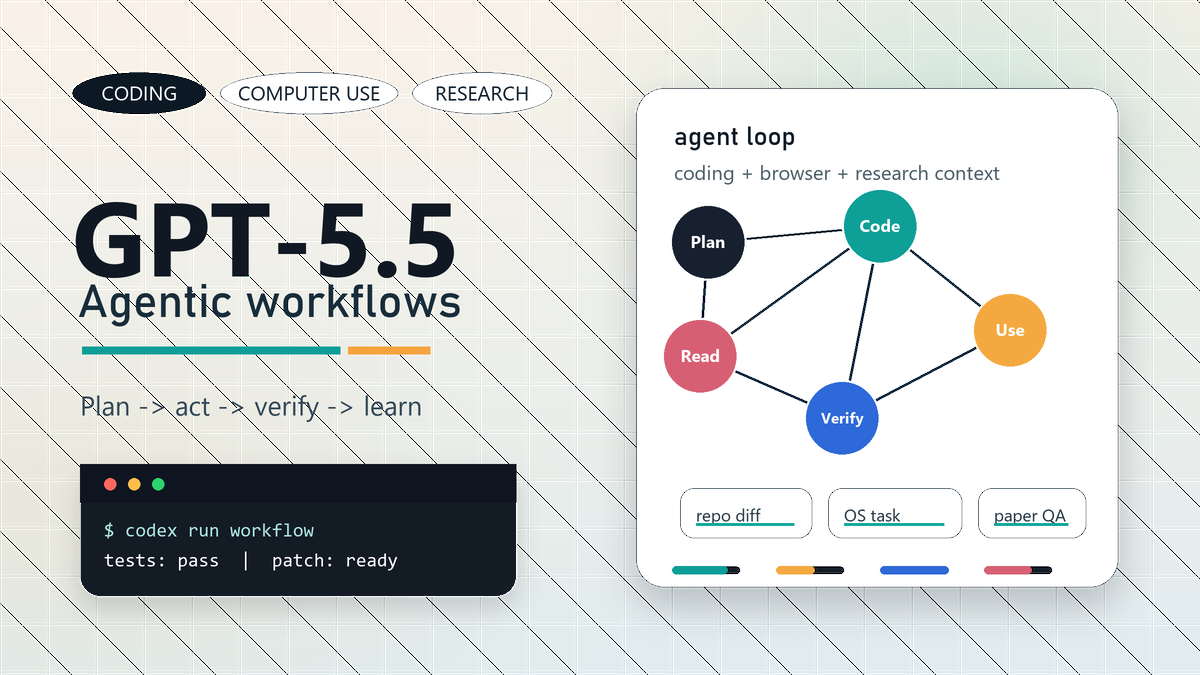1200x675 pixels.
Task: Switch to the COMPUTER USE pill
Action: (x=309, y=94)
